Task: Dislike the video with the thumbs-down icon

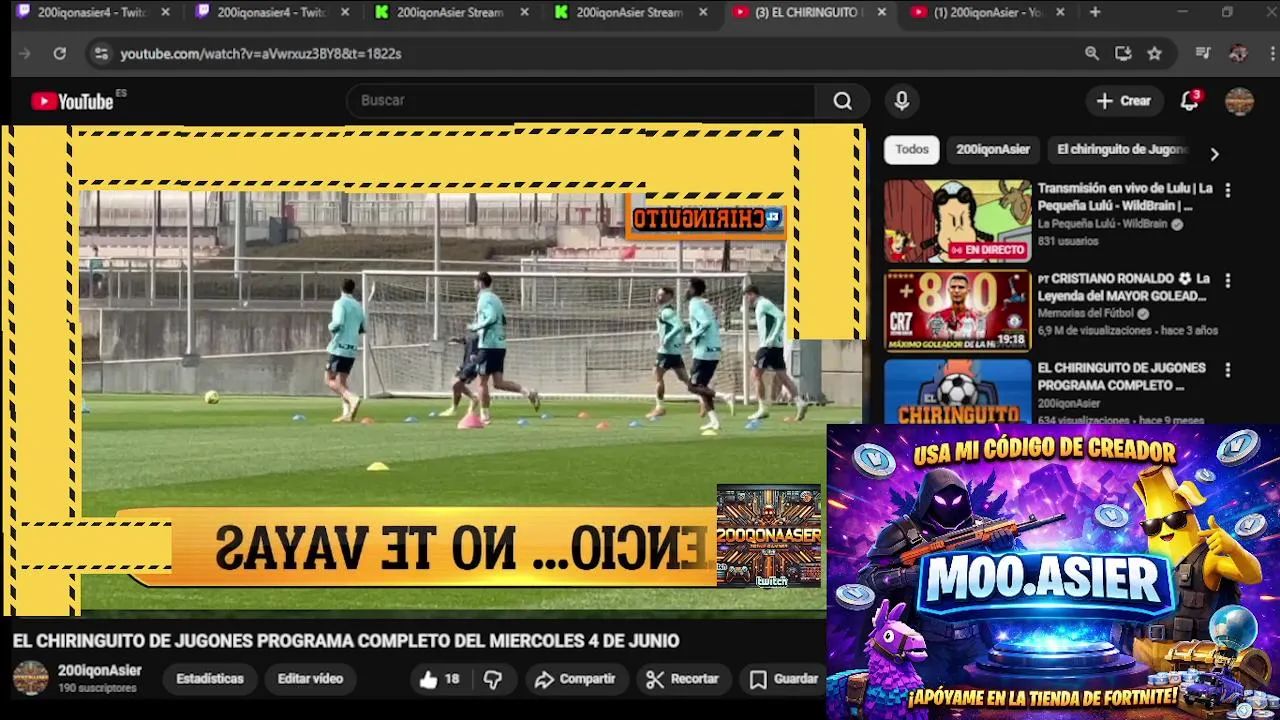Action: pos(493,679)
